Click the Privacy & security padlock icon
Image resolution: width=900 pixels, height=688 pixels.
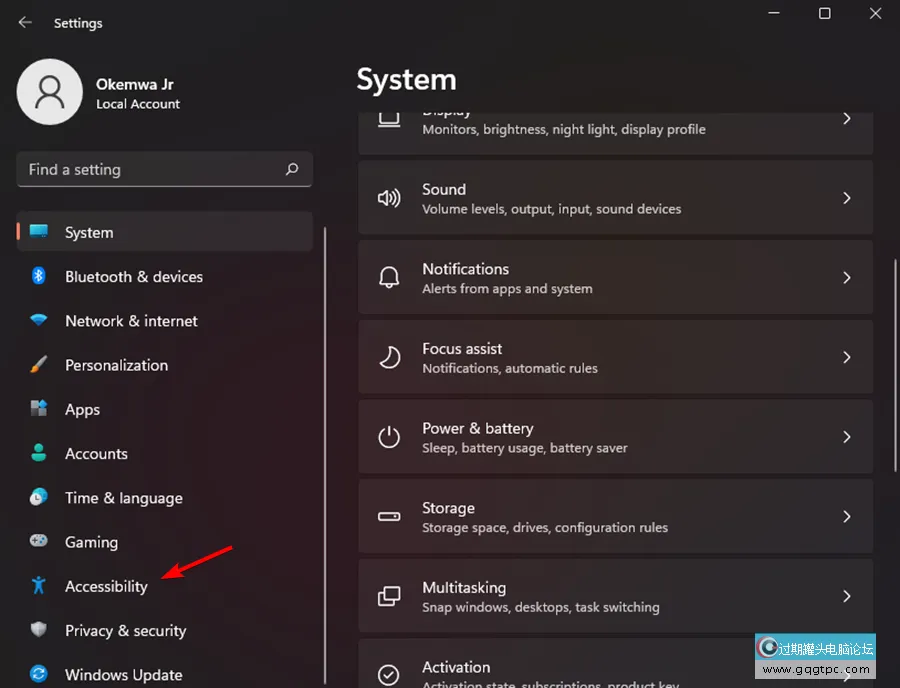point(37,630)
